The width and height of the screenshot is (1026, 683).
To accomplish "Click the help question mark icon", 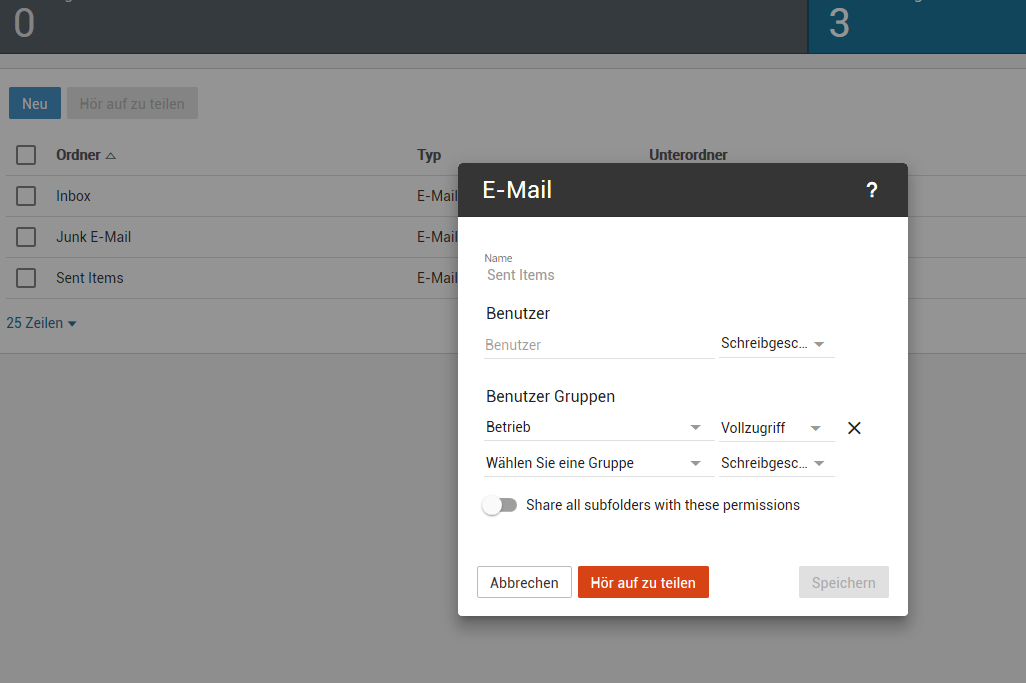I will tap(871, 190).
